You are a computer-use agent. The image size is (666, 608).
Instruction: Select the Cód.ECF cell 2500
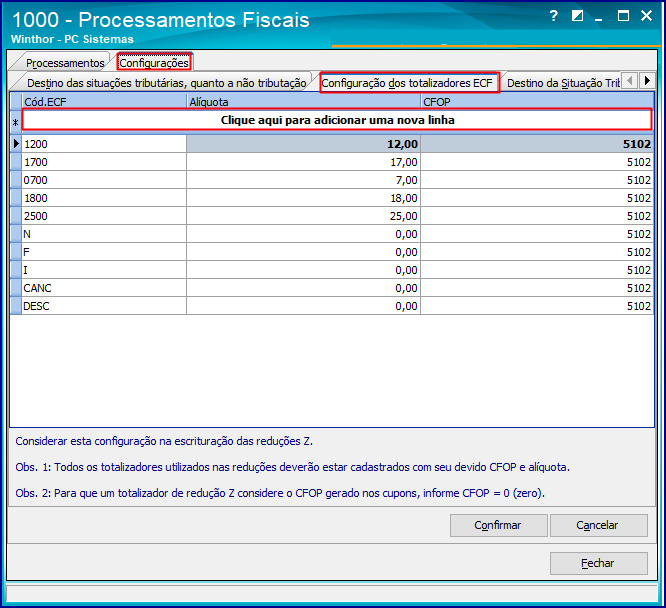pyautogui.click(x=104, y=216)
